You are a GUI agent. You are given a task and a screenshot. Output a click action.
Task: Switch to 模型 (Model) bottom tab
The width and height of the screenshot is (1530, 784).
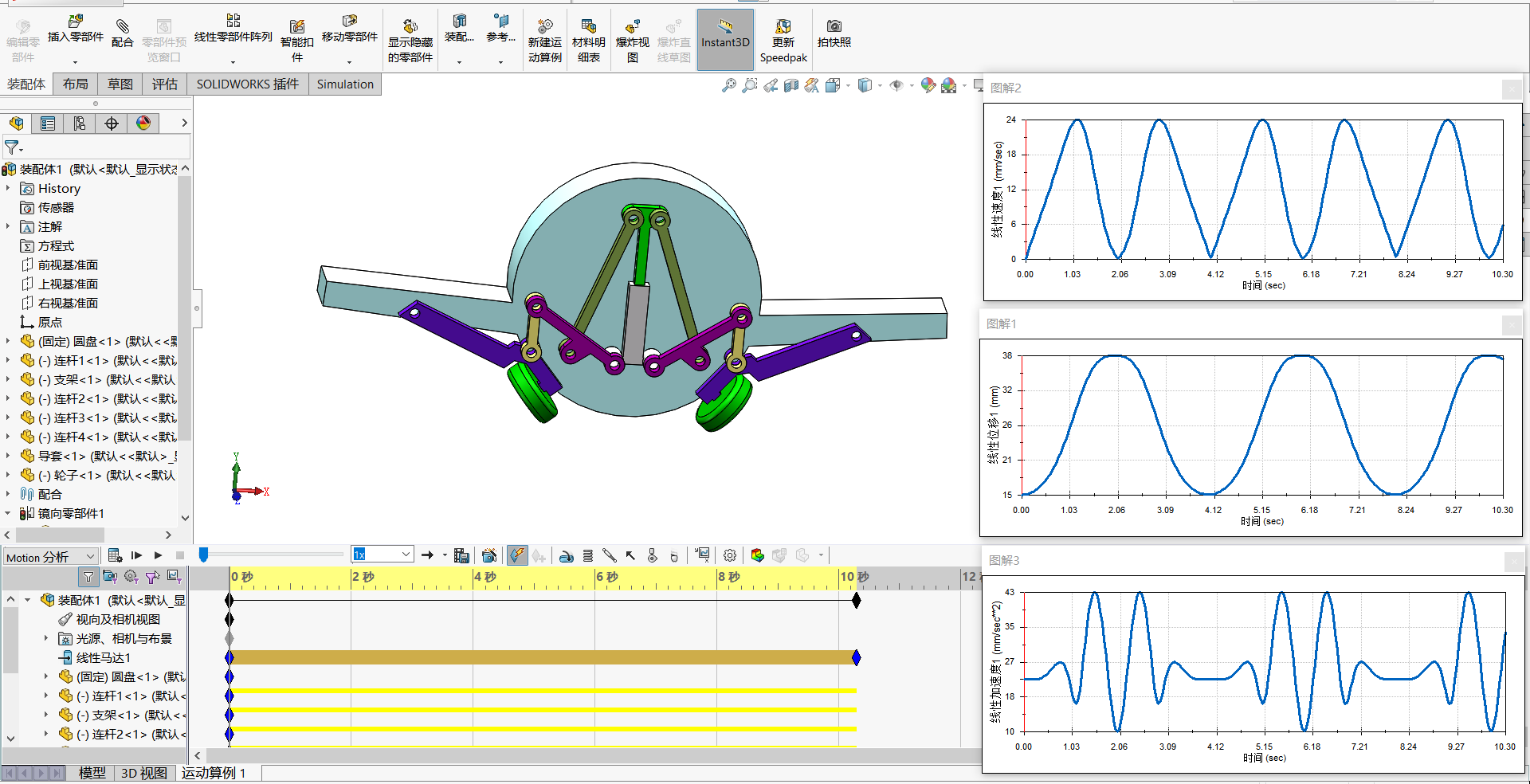92,773
